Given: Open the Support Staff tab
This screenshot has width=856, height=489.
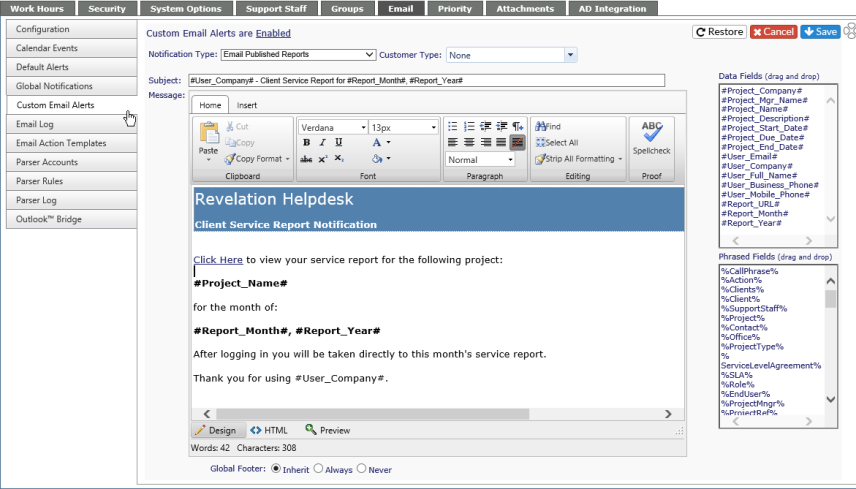Looking at the screenshot, I should (x=276, y=9).
